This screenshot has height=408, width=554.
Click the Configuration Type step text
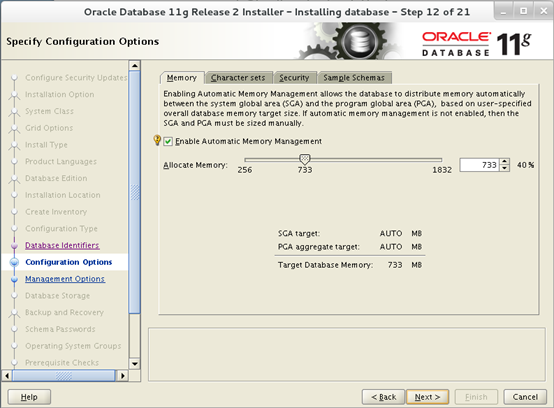(x=61, y=229)
